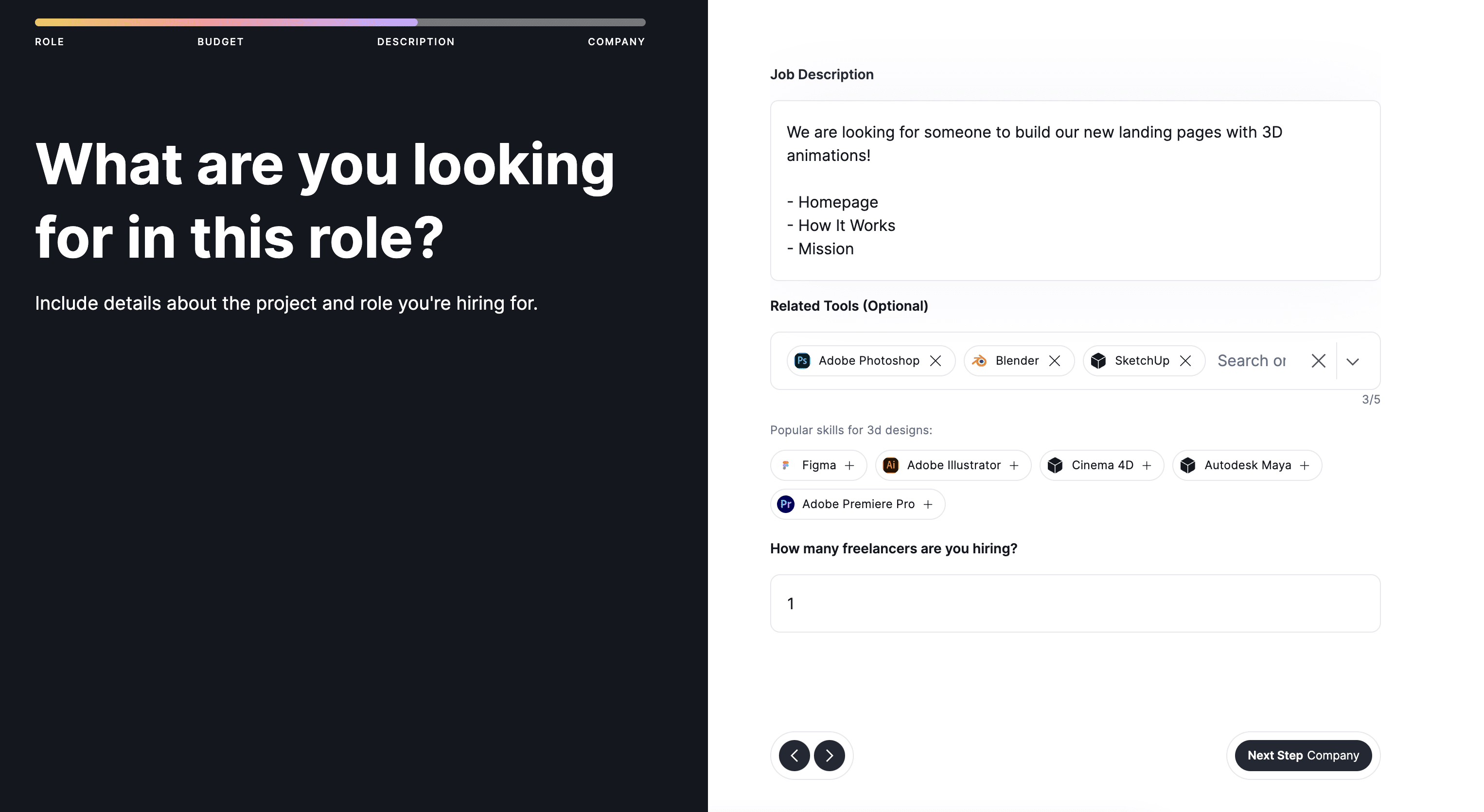The image size is (1484, 812).
Task: Add Figma to related tools
Action: pyautogui.click(x=819, y=465)
